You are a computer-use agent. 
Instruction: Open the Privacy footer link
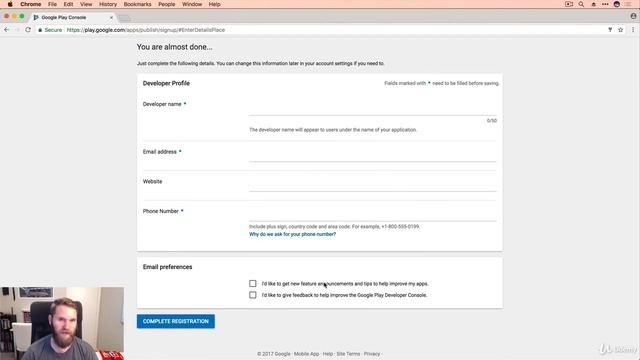pyautogui.click(x=371, y=354)
